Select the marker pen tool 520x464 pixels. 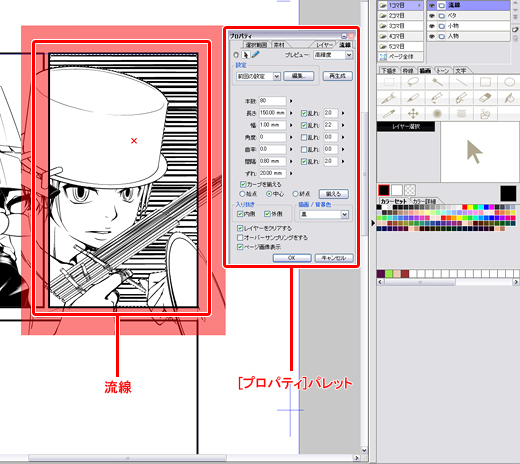point(437,98)
